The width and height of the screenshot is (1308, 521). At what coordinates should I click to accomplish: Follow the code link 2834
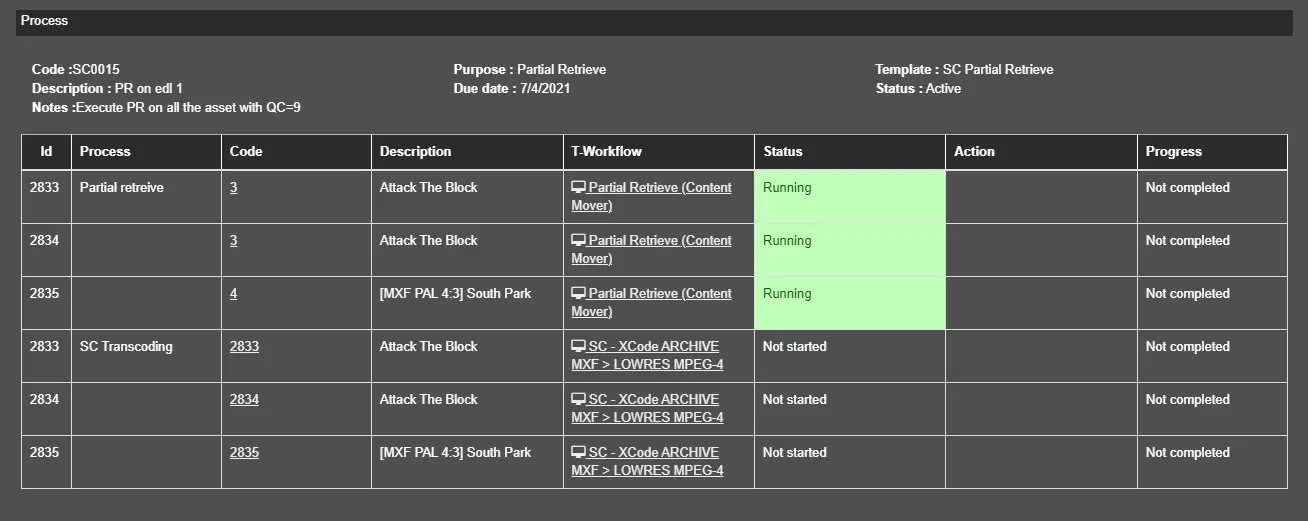[x=244, y=400]
